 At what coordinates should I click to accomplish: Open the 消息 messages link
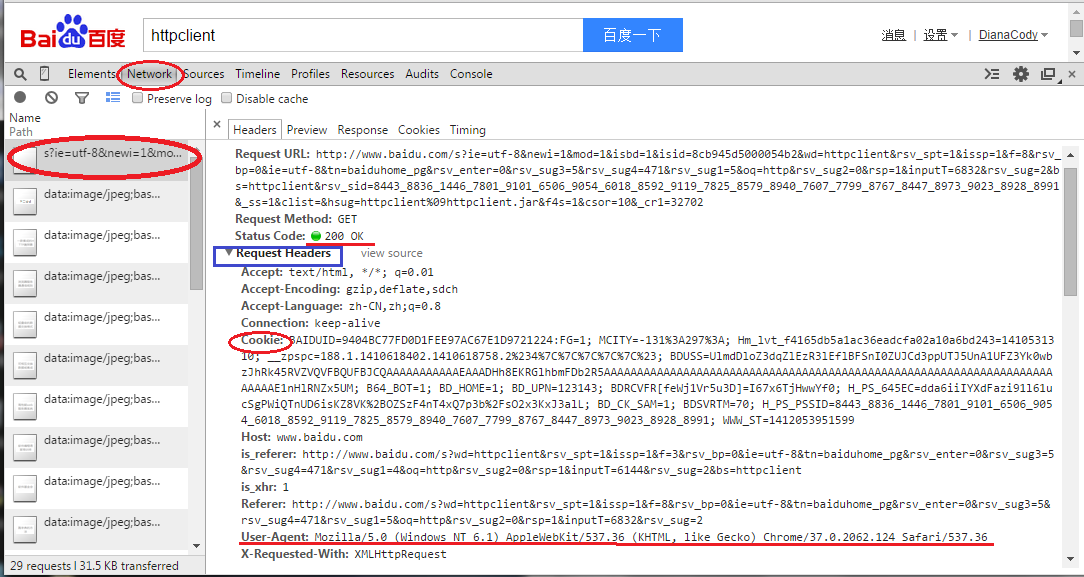point(894,35)
